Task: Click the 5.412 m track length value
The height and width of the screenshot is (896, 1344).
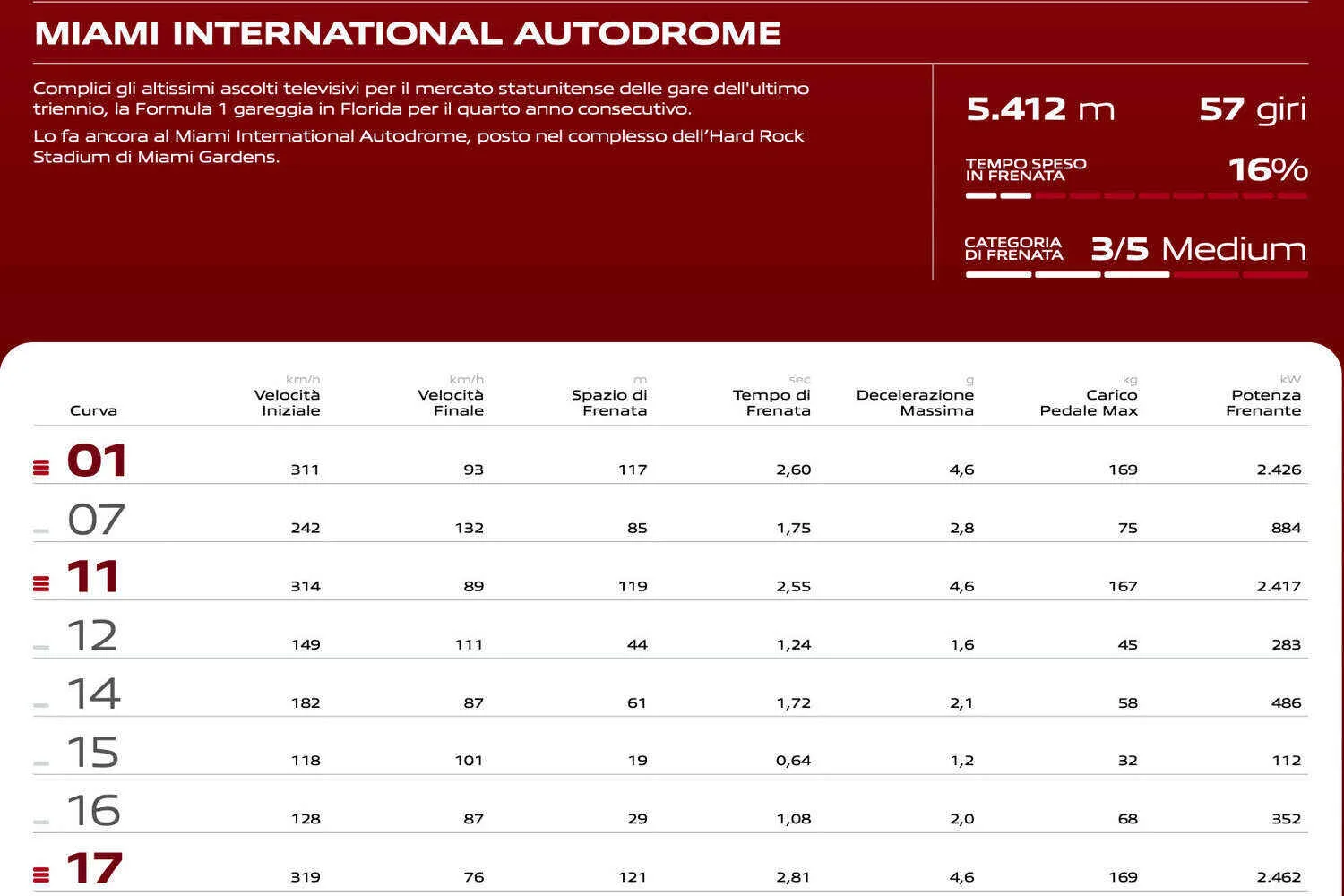Action: click(x=1040, y=109)
